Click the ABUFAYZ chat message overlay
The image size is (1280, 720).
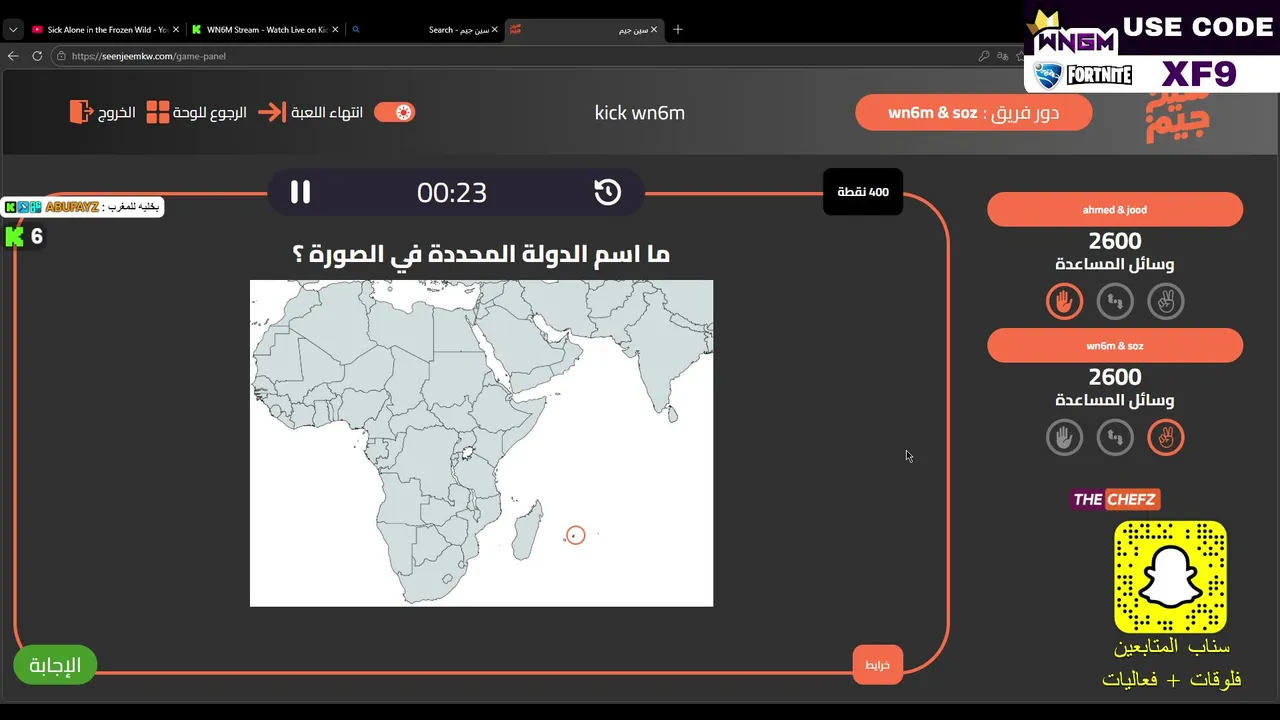82,207
